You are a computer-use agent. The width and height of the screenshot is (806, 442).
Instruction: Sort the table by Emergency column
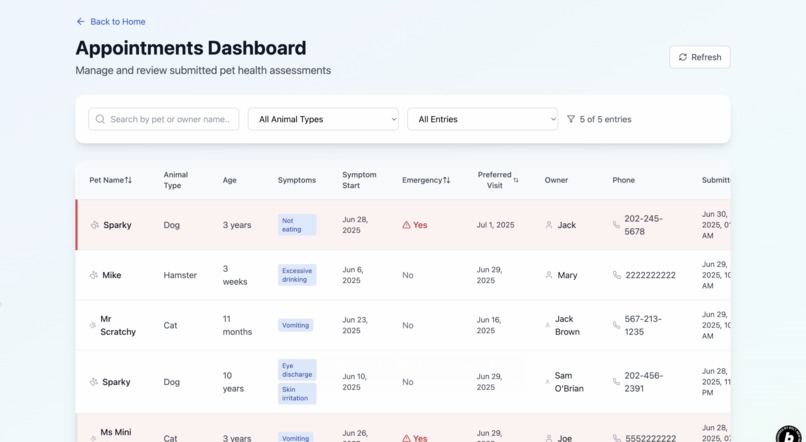pyautogui.click(x=426, y=180)
